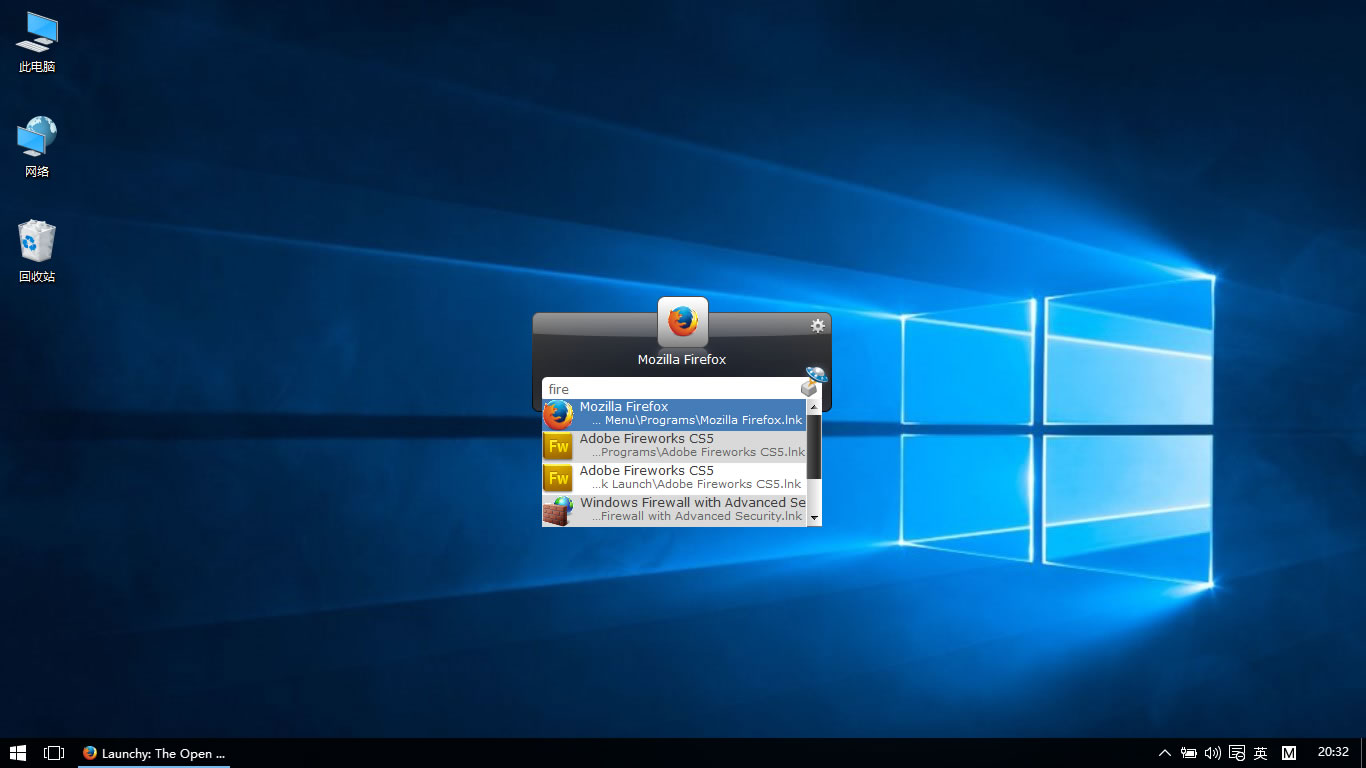Click the battery power tray icon

point(1189,753)
